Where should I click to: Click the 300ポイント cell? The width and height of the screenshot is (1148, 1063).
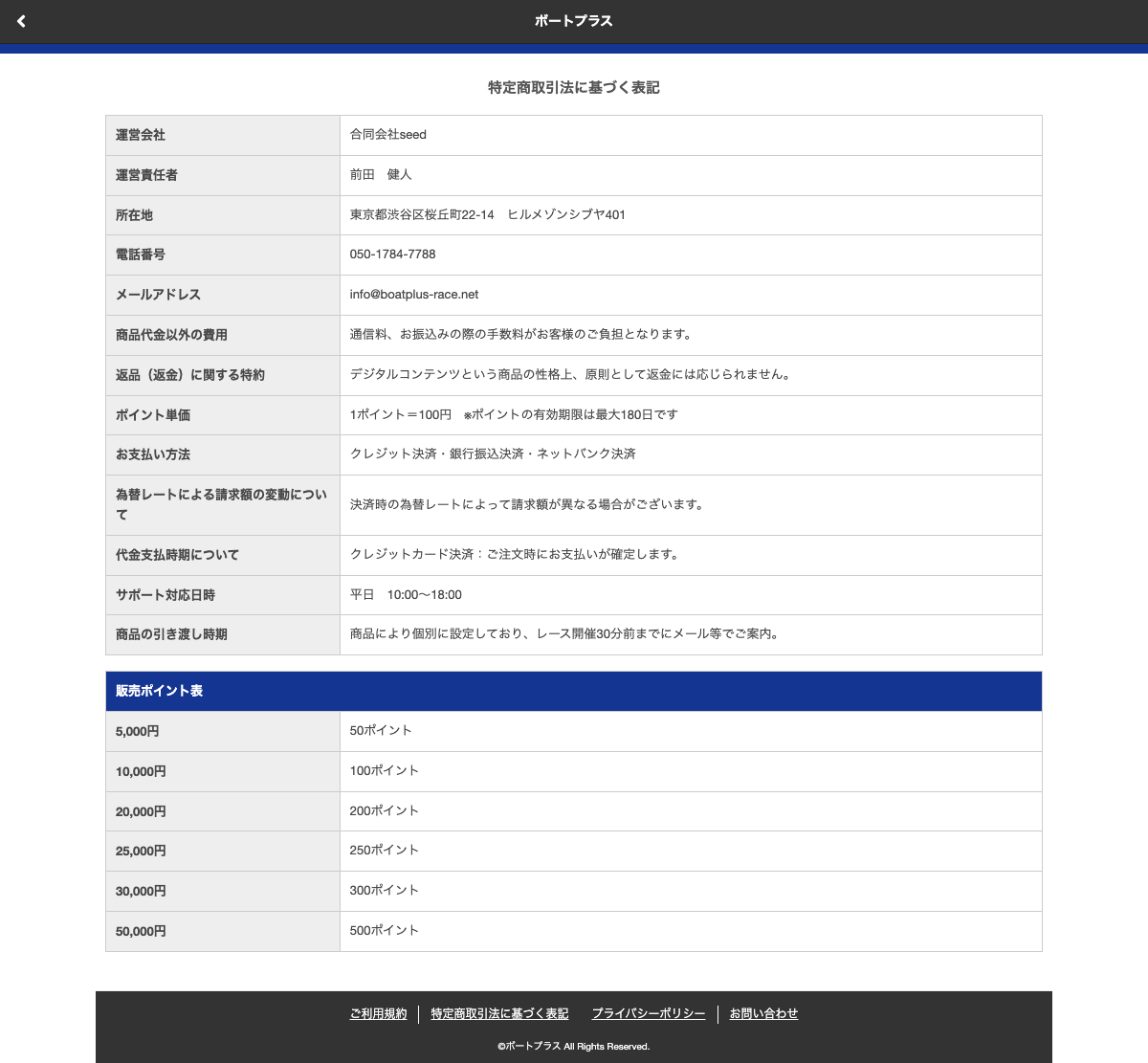691,891
